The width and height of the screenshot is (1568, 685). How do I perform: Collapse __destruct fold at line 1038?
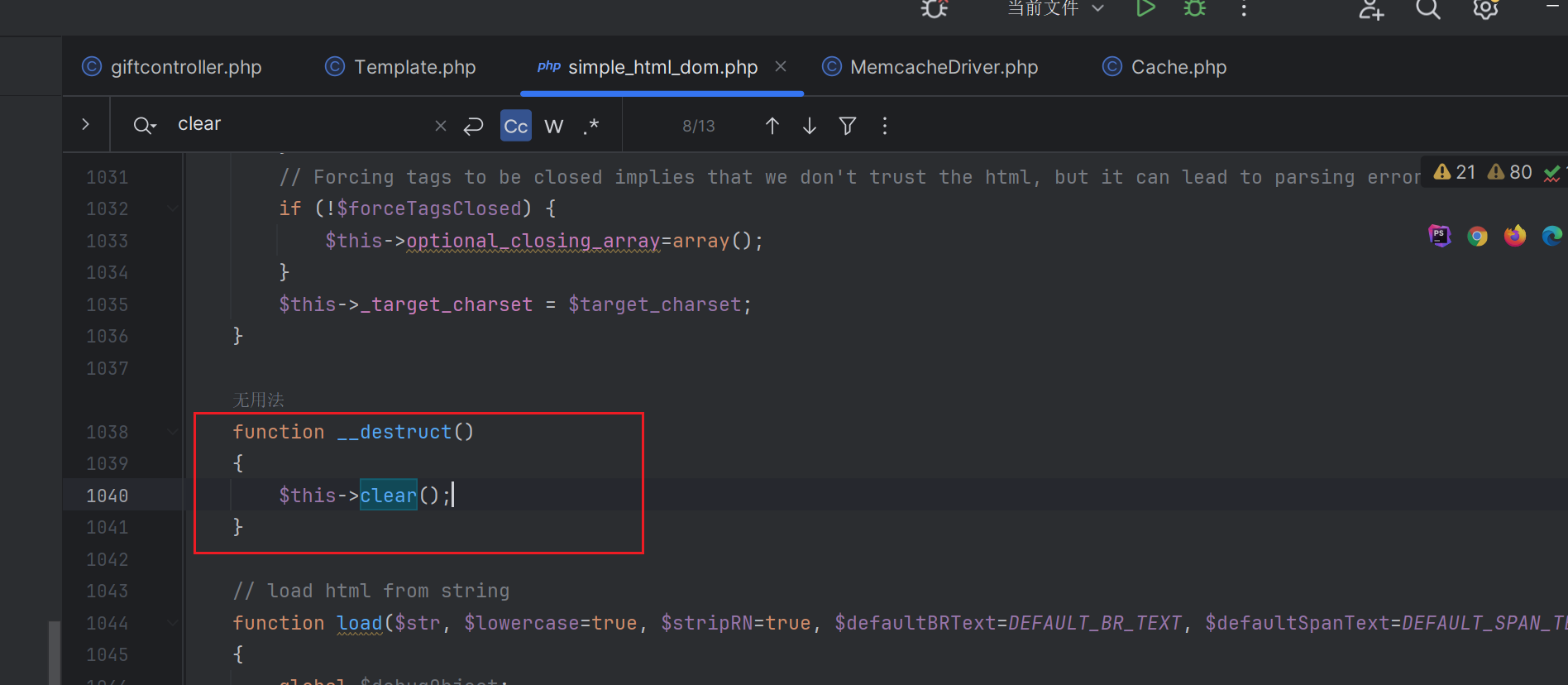[173, 432]
